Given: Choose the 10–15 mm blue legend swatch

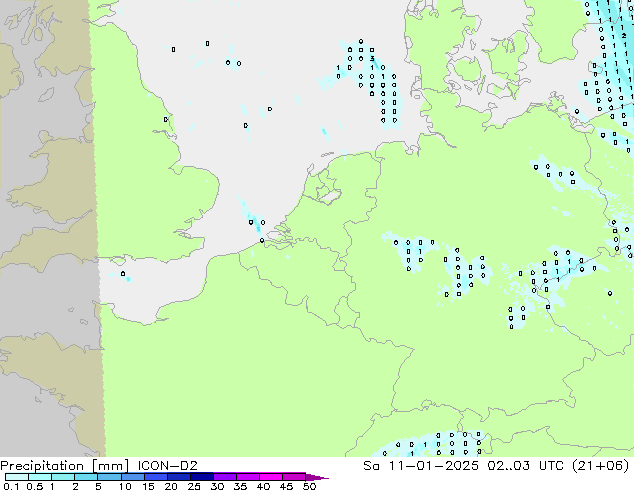Looking at the screenshot, I should 132,477.
